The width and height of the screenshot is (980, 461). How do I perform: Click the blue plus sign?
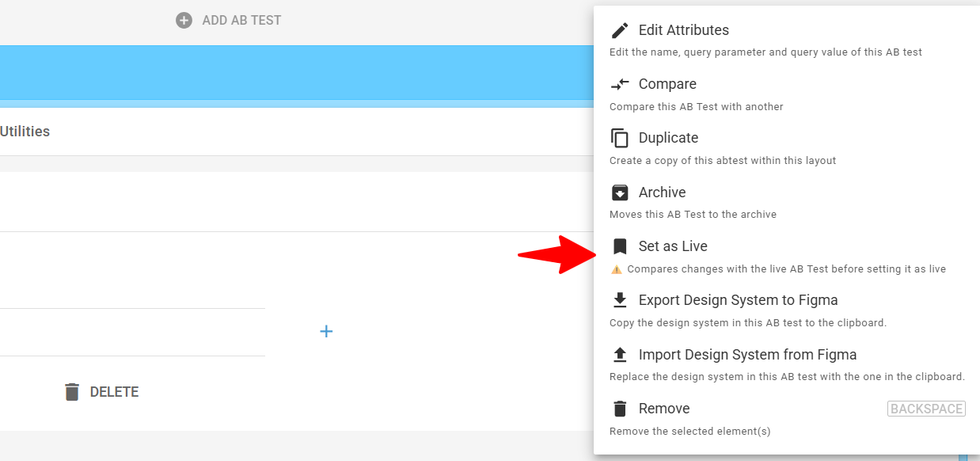[326, 331]
